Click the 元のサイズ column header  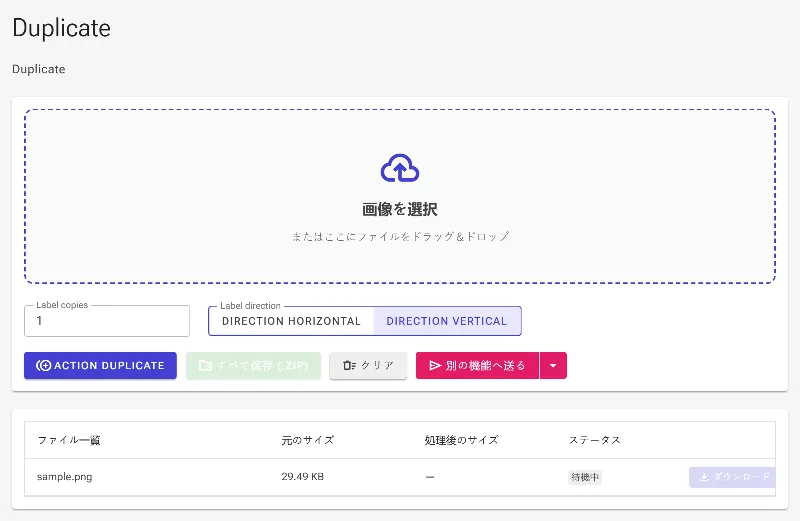(x=308, y=440)
